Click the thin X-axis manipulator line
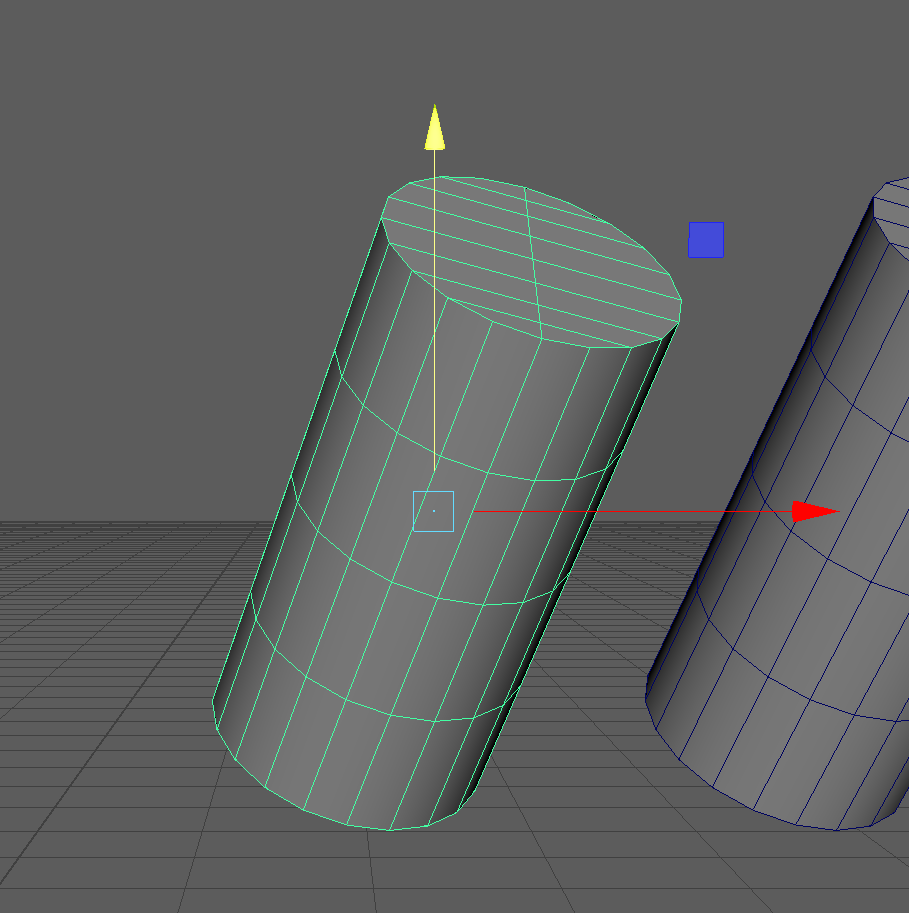 pyautogui.click(x=620, y=512)
